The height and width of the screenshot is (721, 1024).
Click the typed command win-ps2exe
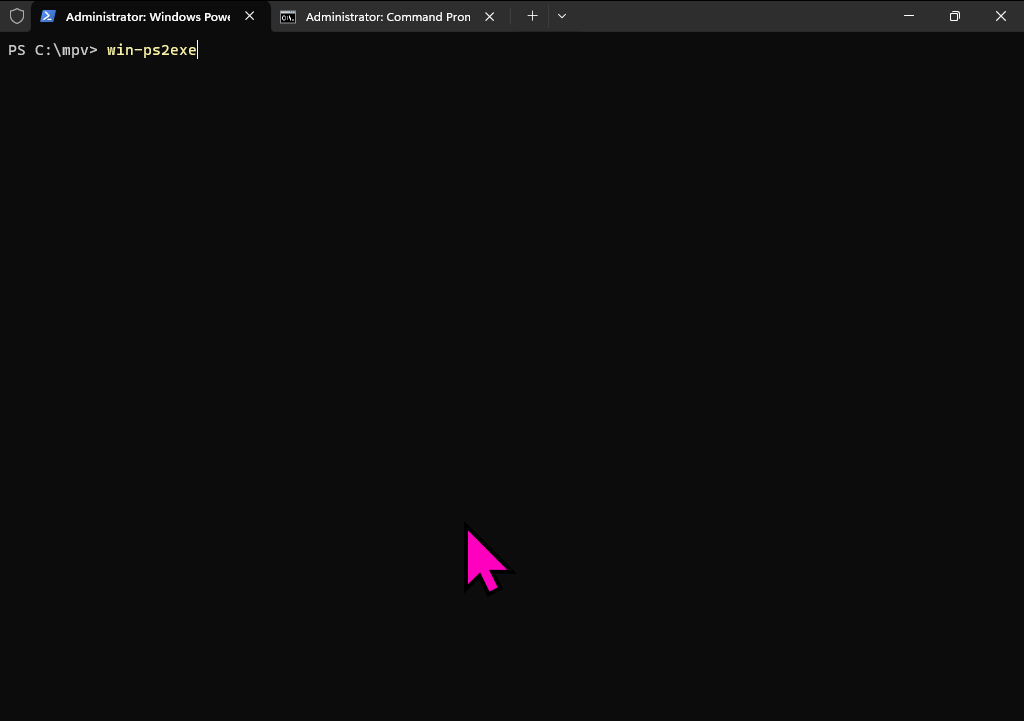[152, 50]
